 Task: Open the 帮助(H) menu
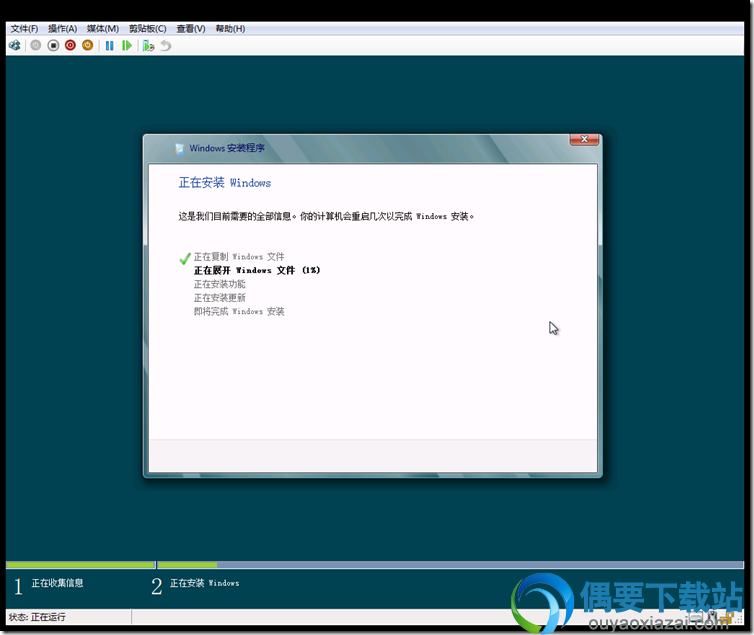click(x=230, y=29)
